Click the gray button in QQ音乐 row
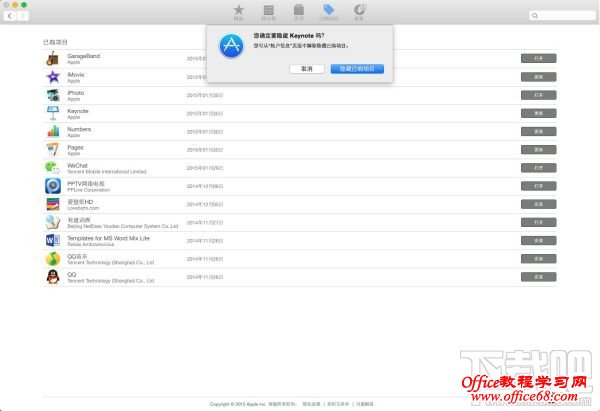The width and height of the screenshot is (600, 411). coord(538,259)
